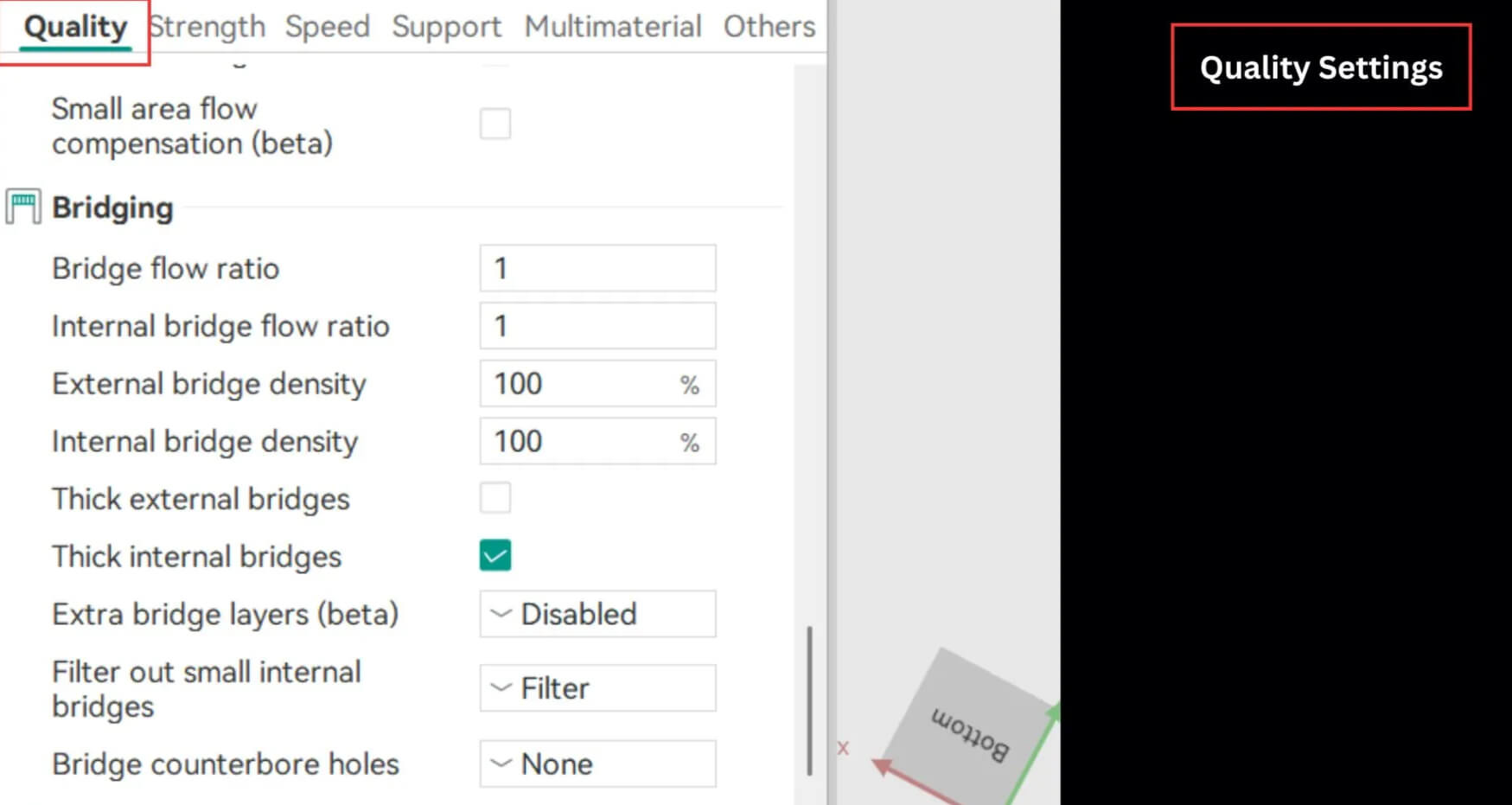
Task: Click the Quality Settings label box
Action: pos(1320,67)
